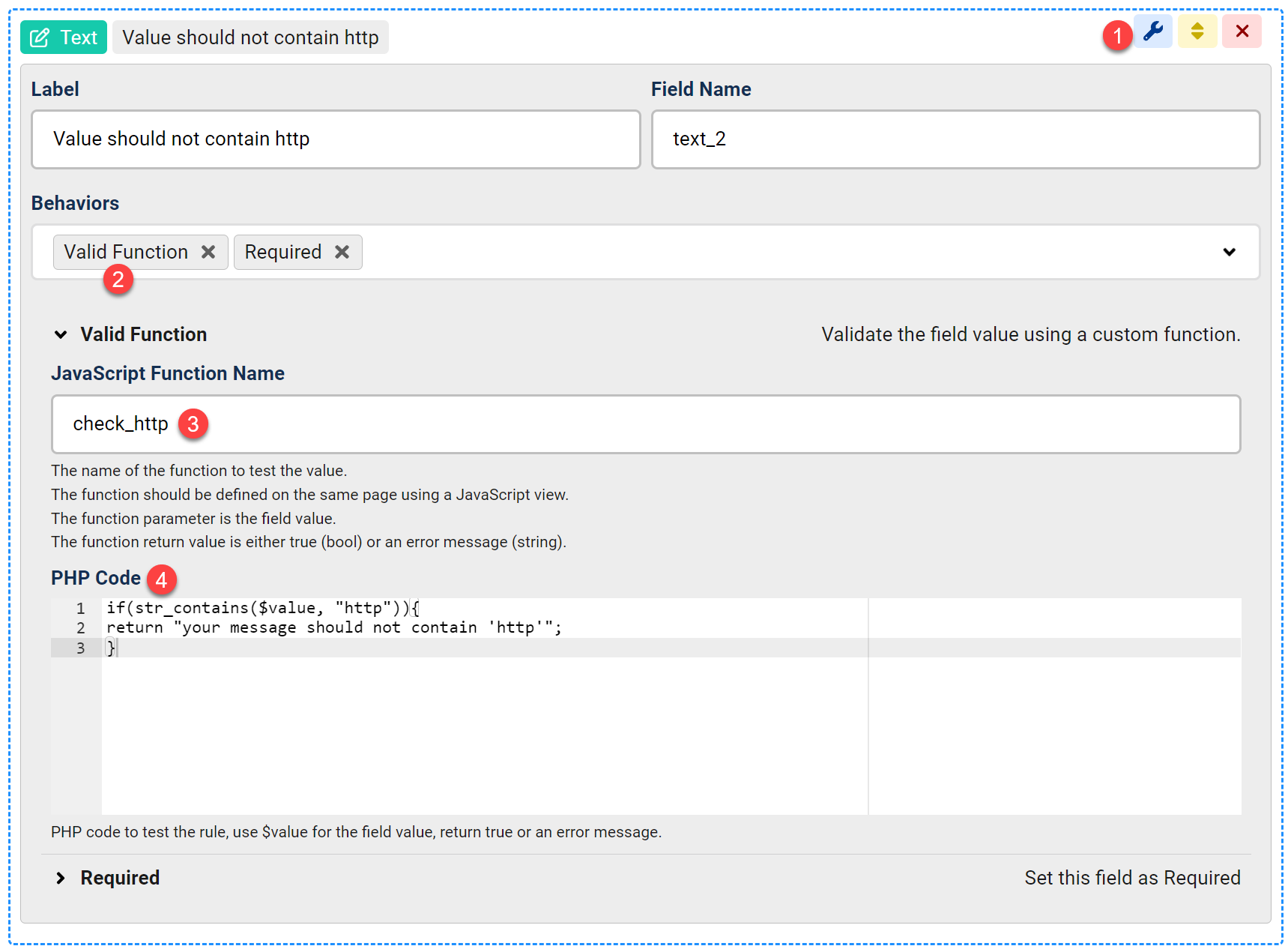
Task: Click line number 2 in code gutter
Action: [x=80, y=628]
